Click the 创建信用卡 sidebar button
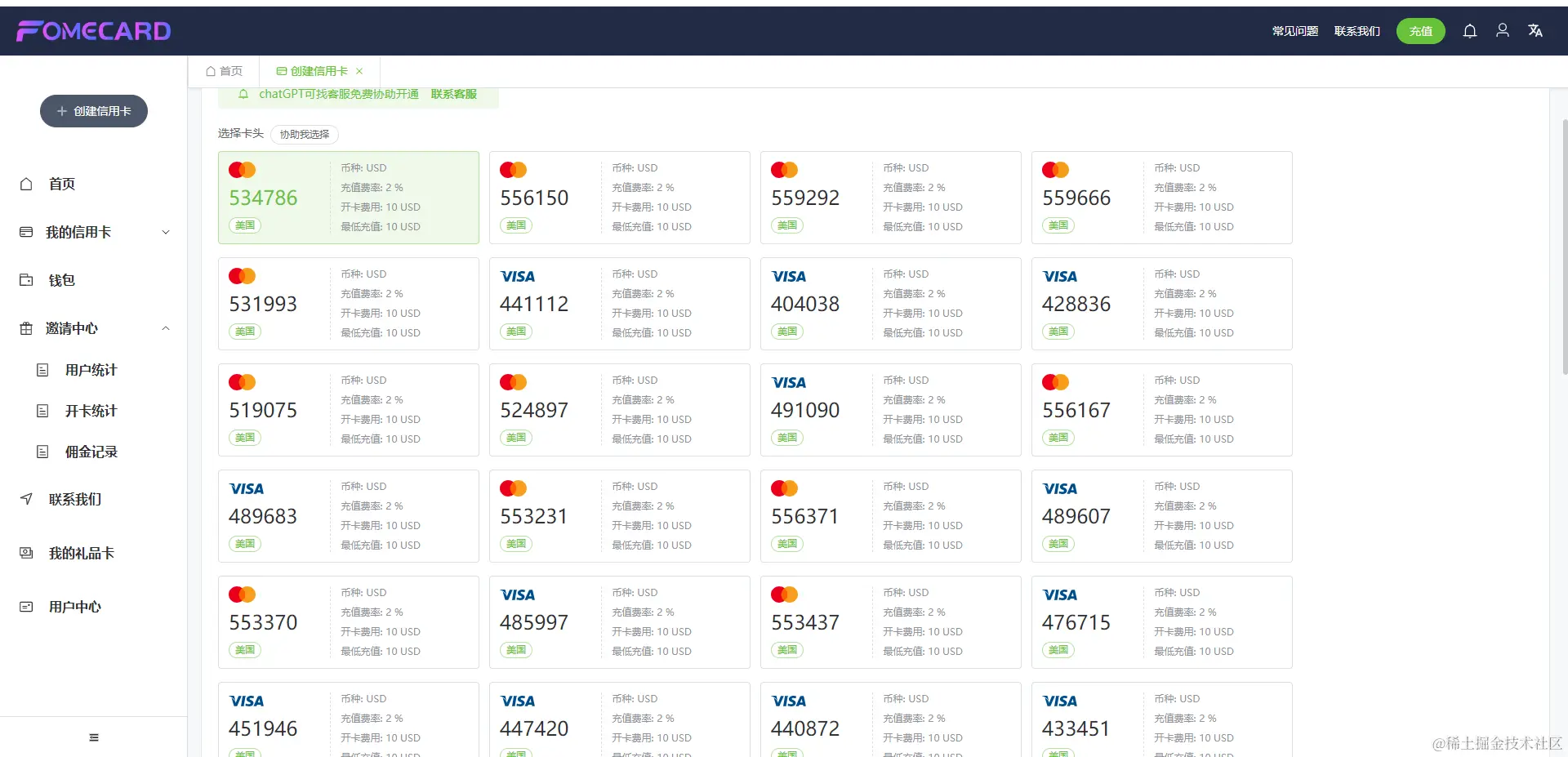The image size is (1568, 757). coord(94,111)
